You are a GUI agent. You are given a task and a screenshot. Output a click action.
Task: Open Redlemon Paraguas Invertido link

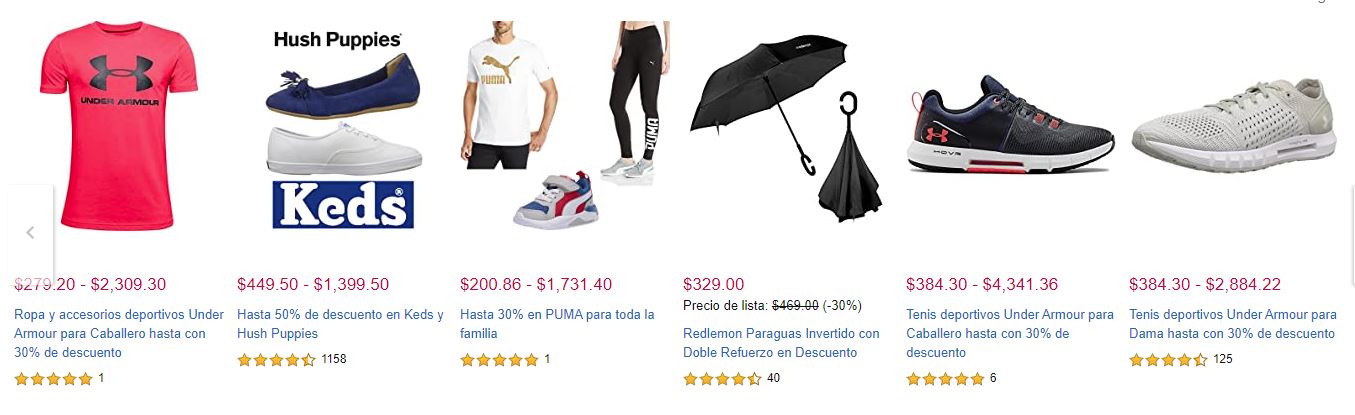pyautogui.click(x=781, y=343)
